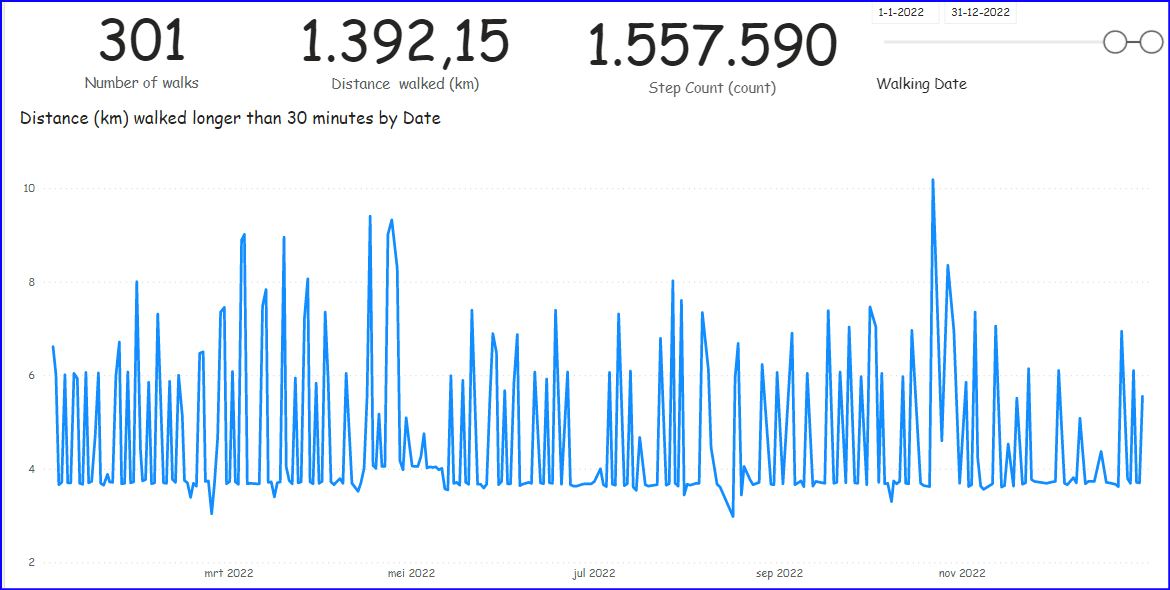Click the y-axis value 10
Screen dimensions: 1170x590
[31, 189]
